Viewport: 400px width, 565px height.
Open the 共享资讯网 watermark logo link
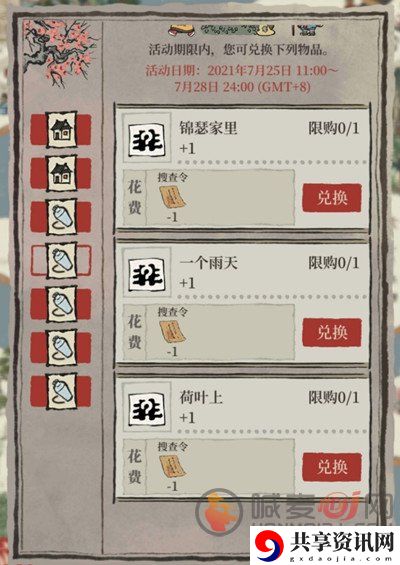(325, 545)
